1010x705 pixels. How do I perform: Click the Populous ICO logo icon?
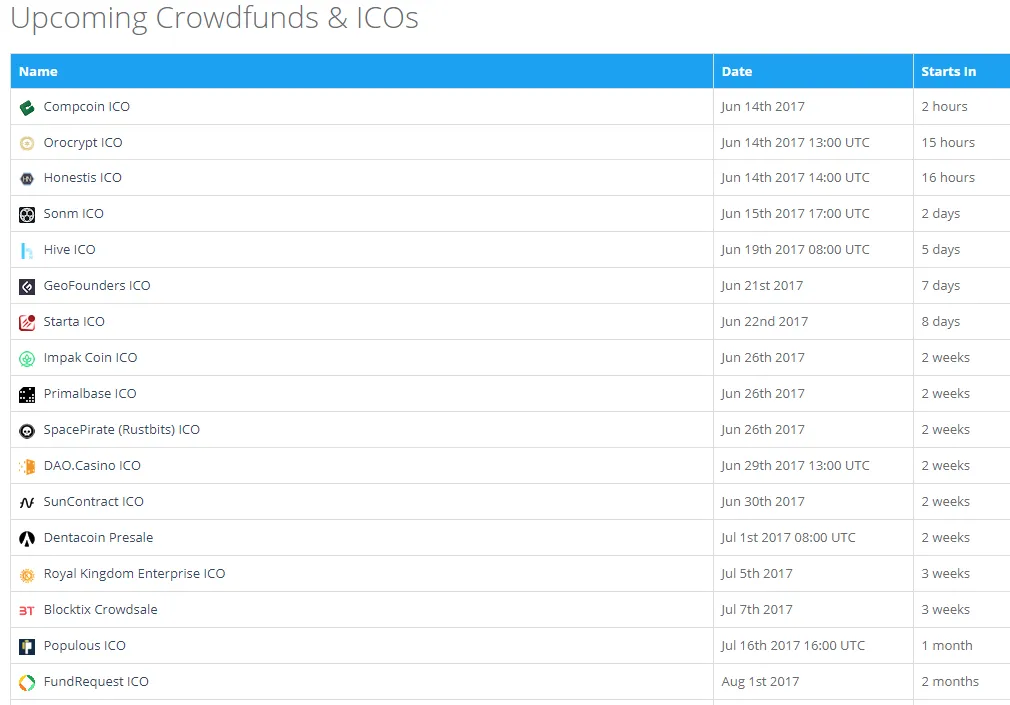[27, 646]
